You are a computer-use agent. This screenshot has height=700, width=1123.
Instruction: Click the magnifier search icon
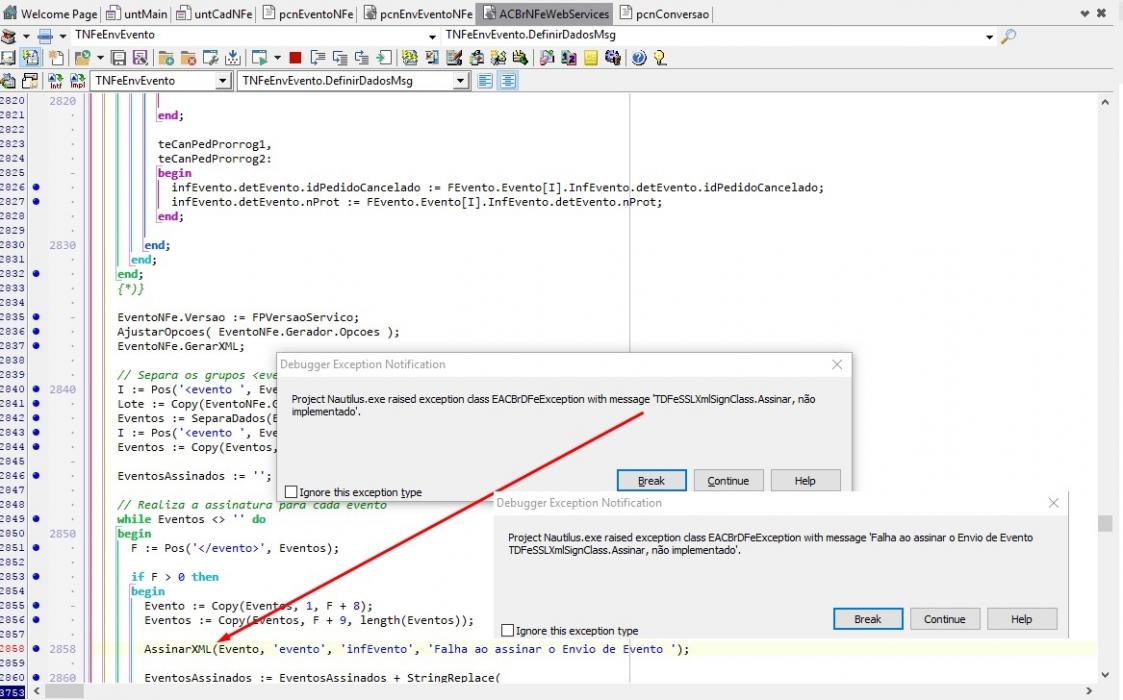coord(1008,35)
